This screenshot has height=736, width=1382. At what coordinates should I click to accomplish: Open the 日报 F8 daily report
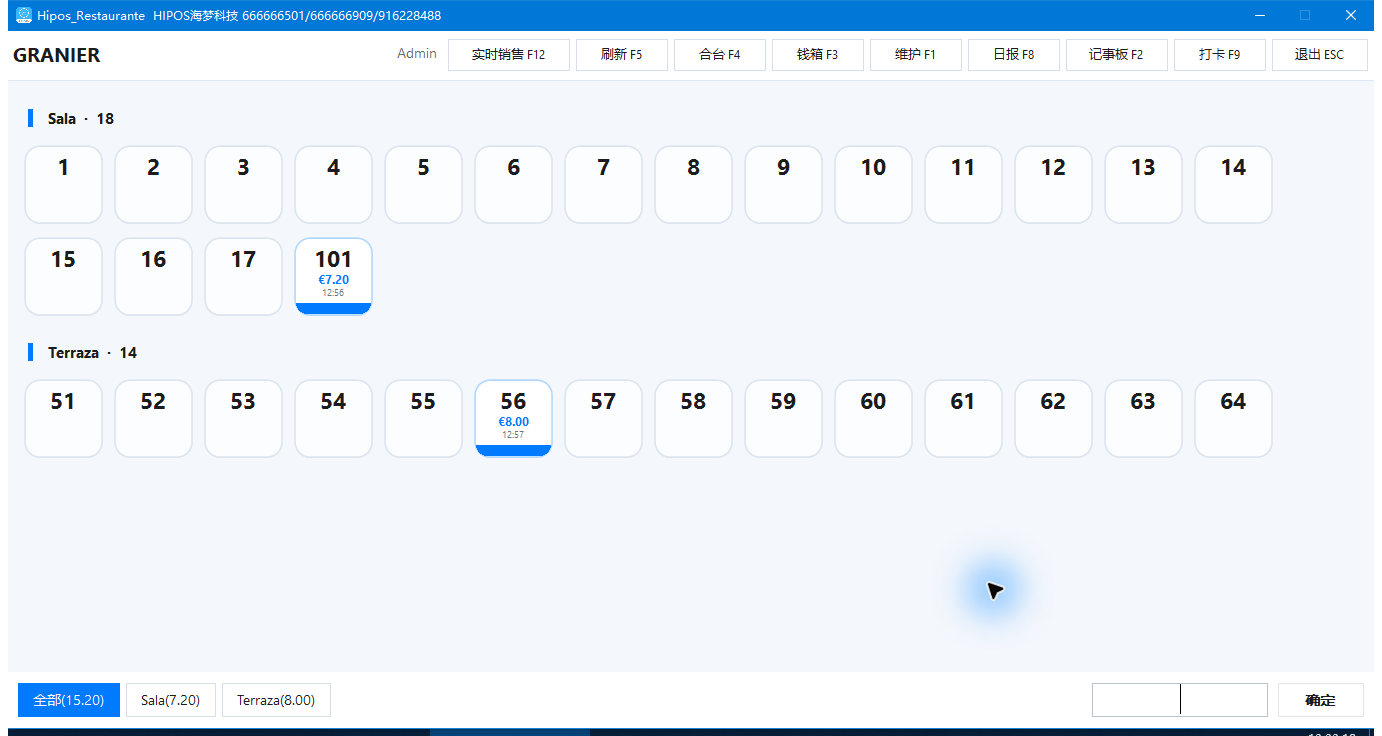point(1014,55)
